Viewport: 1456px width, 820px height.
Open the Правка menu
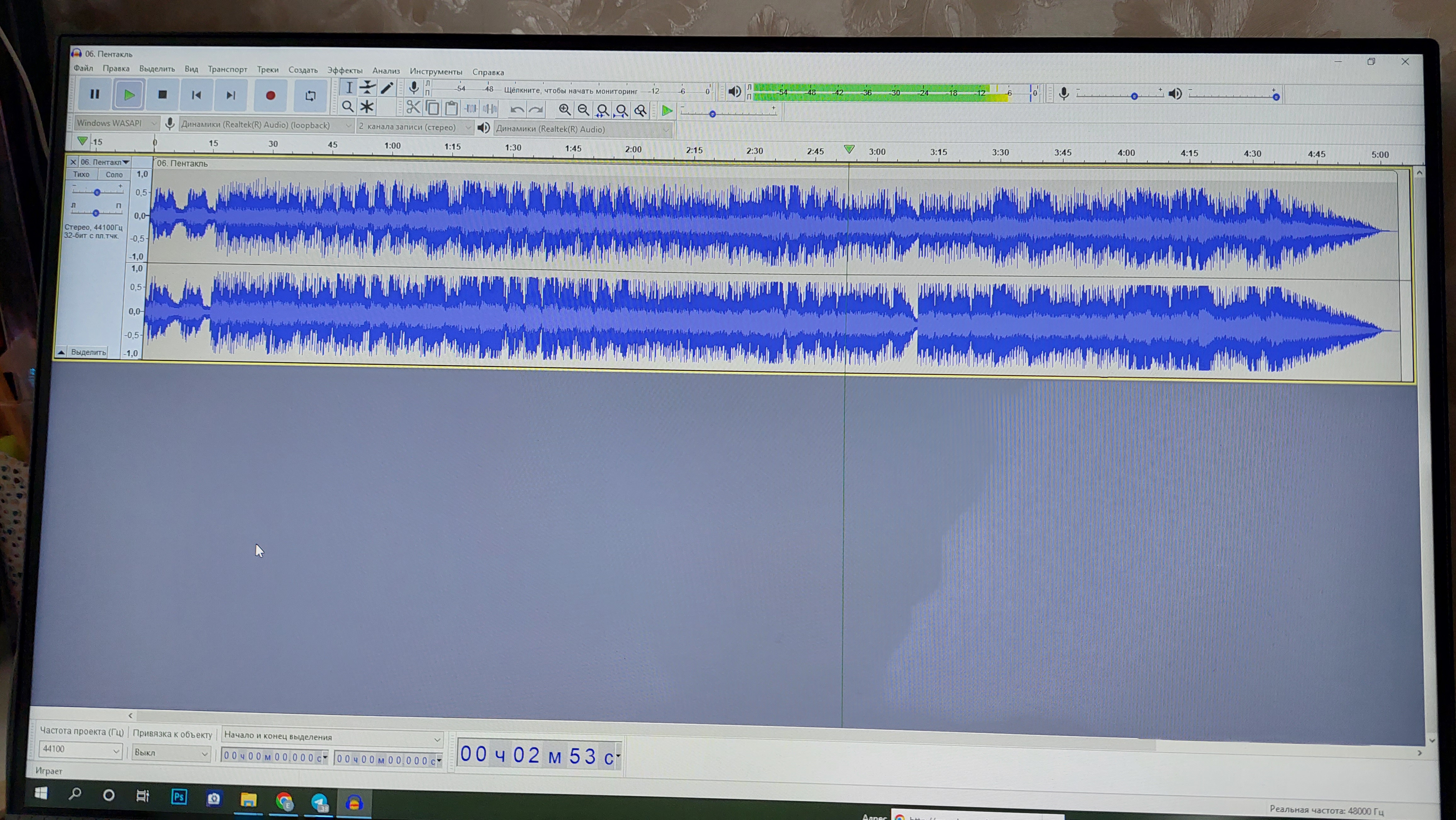116,68
